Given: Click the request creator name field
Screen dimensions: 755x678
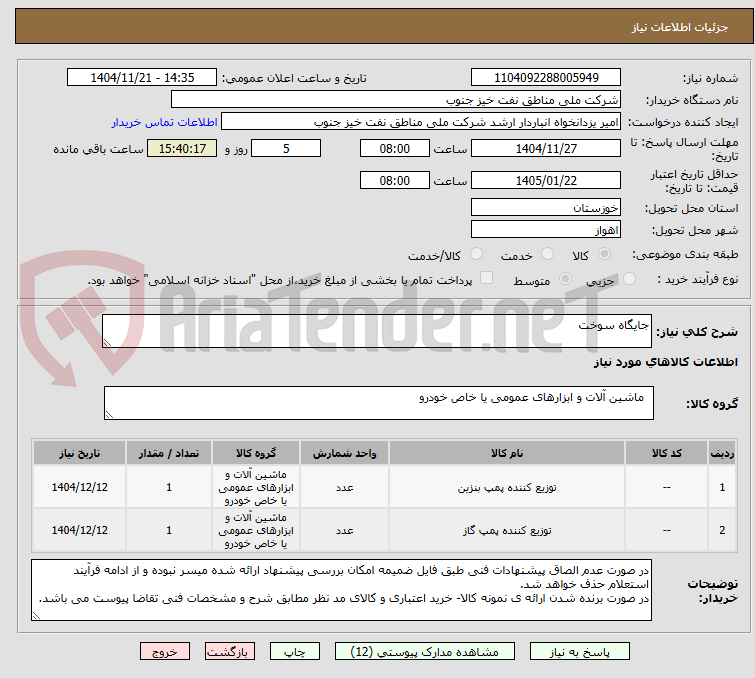Looking at the screenshot, I should click(x=421, y=122).
